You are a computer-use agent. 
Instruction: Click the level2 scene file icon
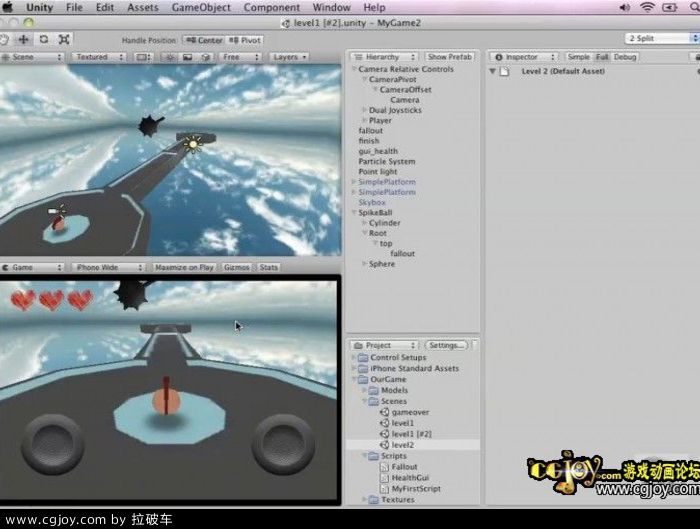point(384,445)
